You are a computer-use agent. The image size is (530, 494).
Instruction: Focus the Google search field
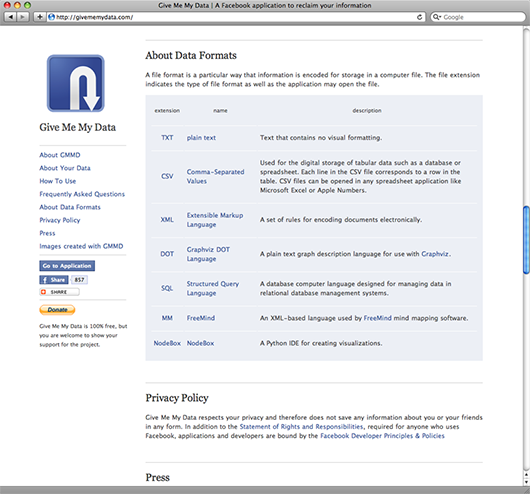click(478, 17)
